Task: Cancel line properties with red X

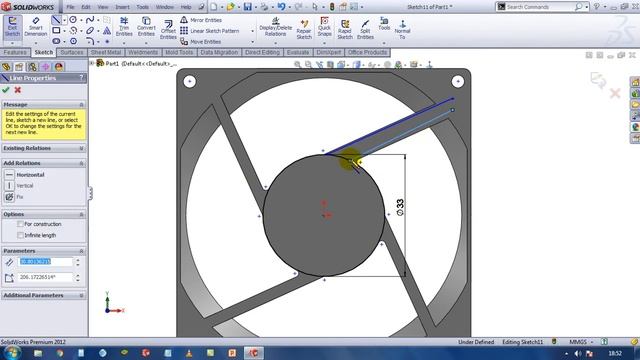Action: pyautogui.click(x=18, y=90)
